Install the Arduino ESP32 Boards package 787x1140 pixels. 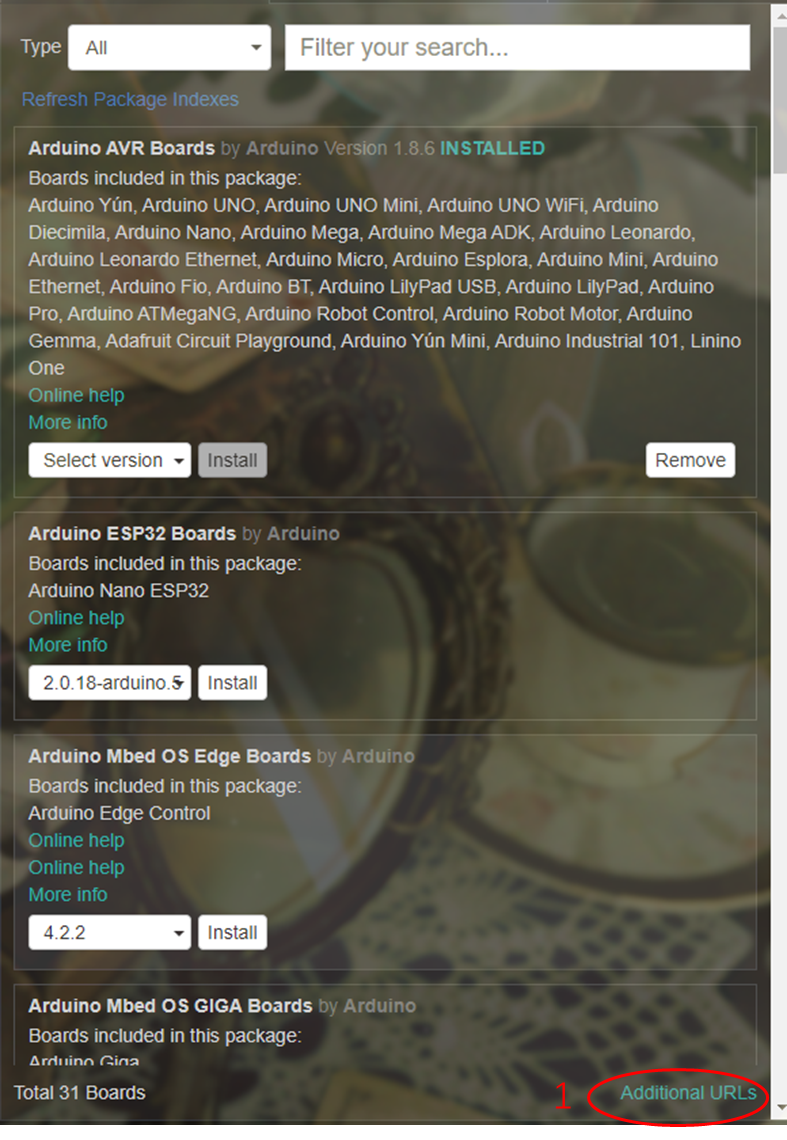[x=233, y=683]
